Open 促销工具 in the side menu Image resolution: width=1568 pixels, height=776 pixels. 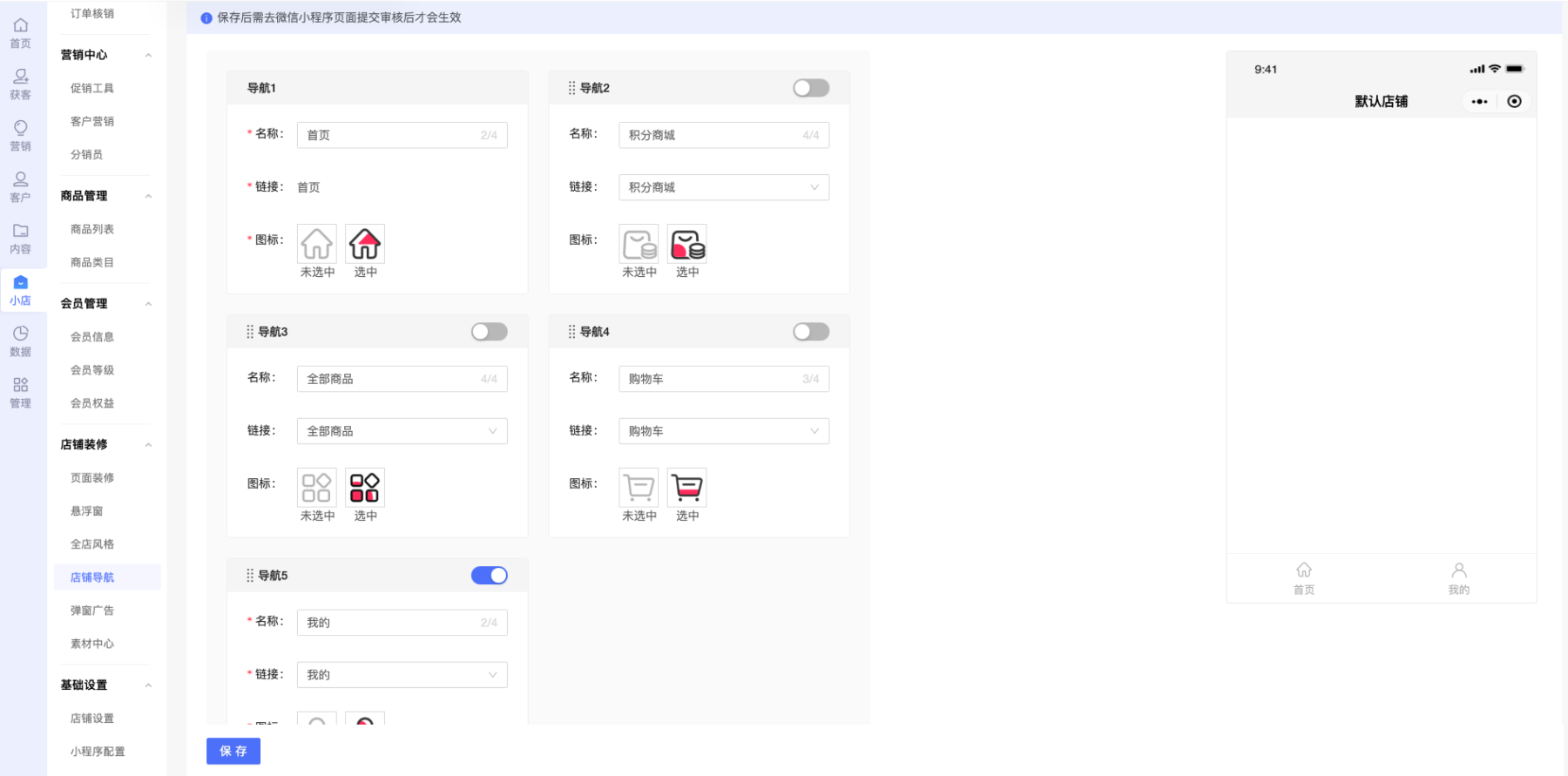[x=92, y=88]
